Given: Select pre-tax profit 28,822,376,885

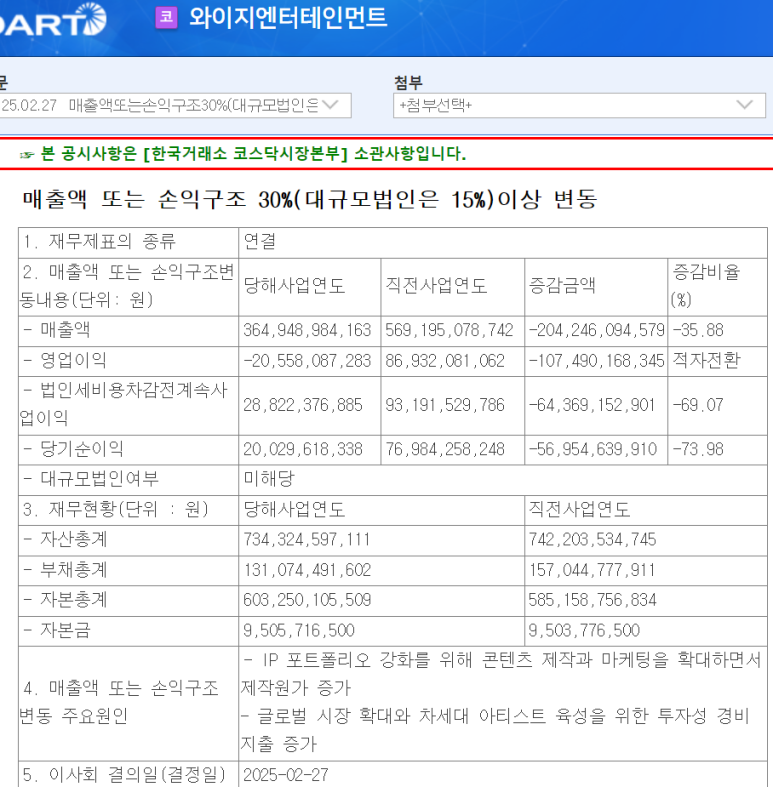Looking at the screenshot, I should (303, 405).
